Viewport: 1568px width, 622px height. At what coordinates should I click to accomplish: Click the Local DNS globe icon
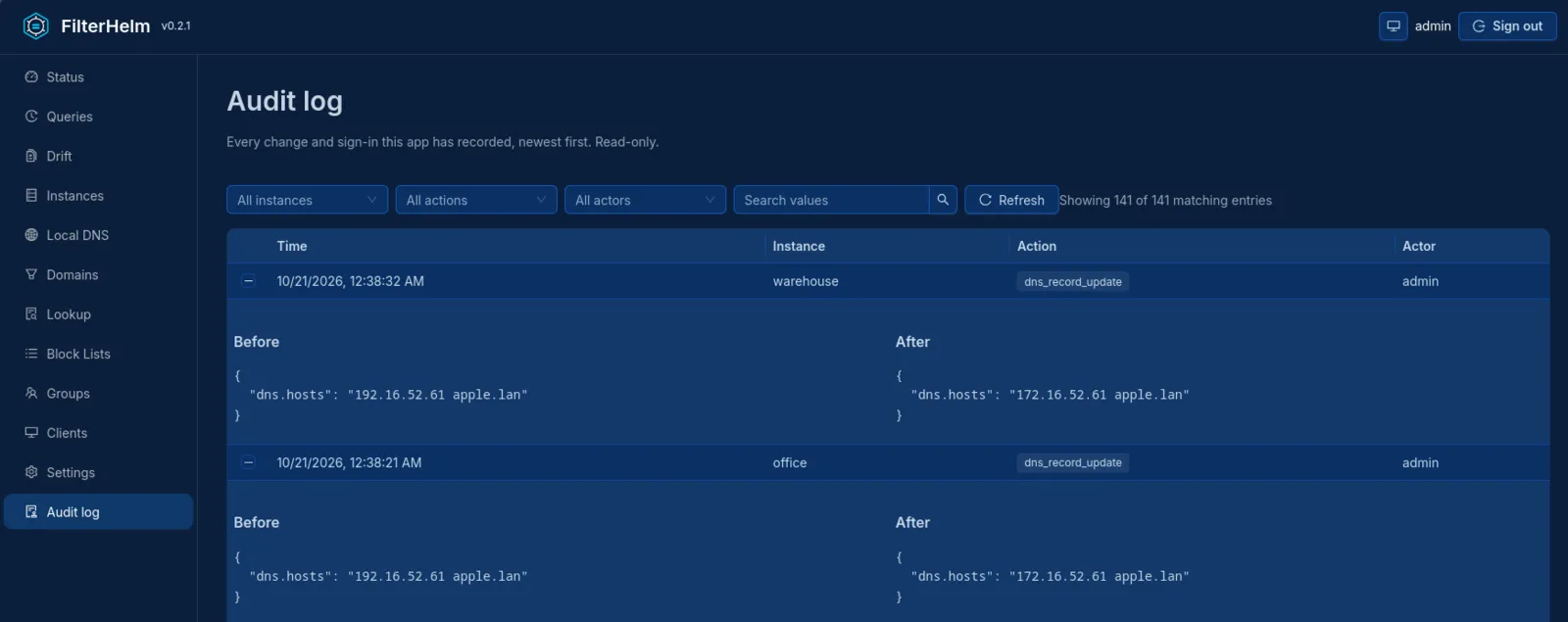(x=31, y=235)
